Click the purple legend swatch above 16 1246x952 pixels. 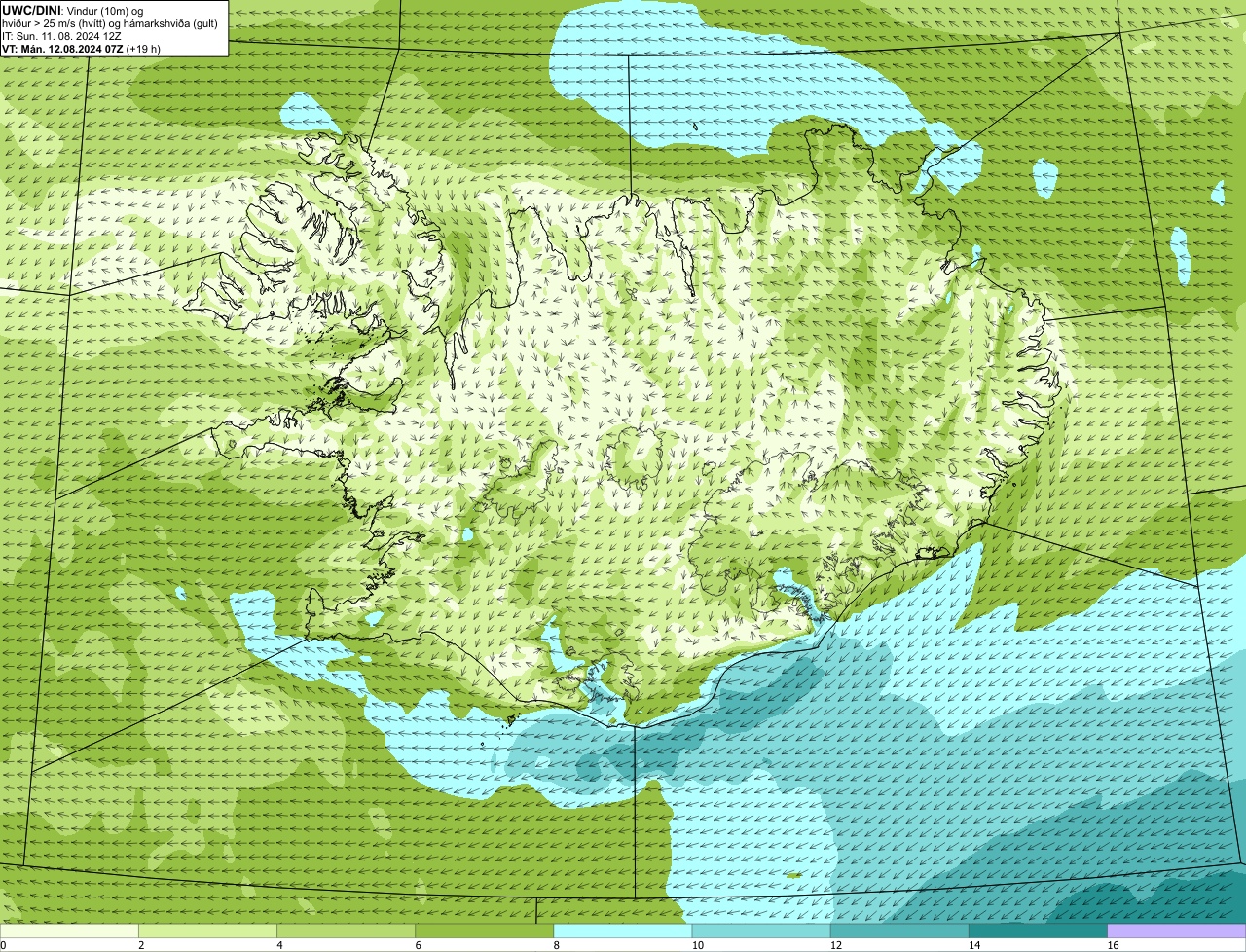click(1177, 932)
